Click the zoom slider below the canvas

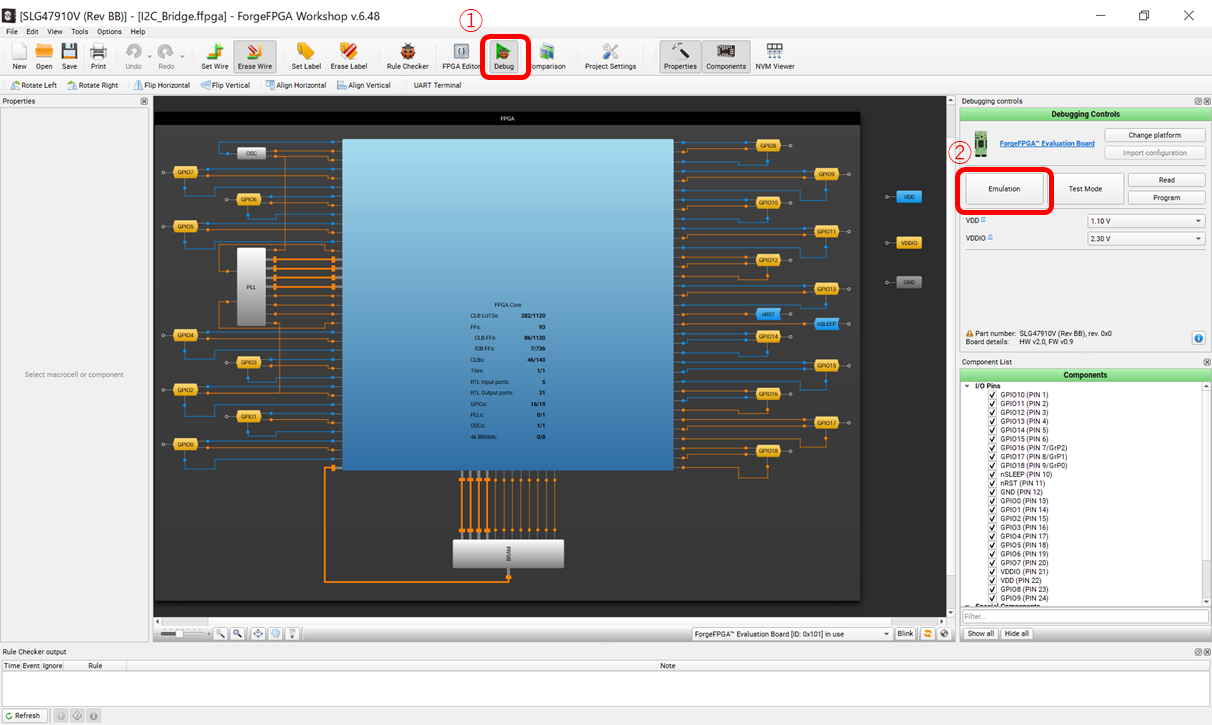click(x=179, y=634)
